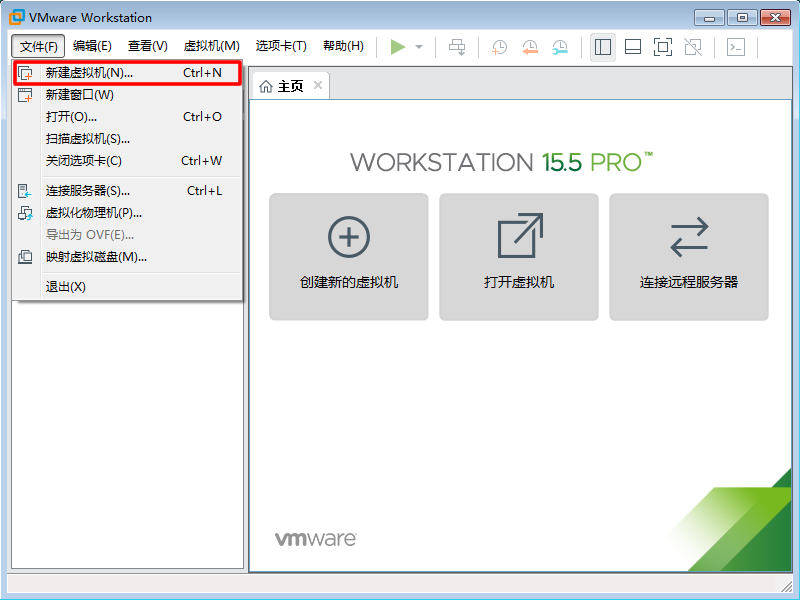Choose 打开(O)... menu entry
The image size is (800, 600).
71,117
